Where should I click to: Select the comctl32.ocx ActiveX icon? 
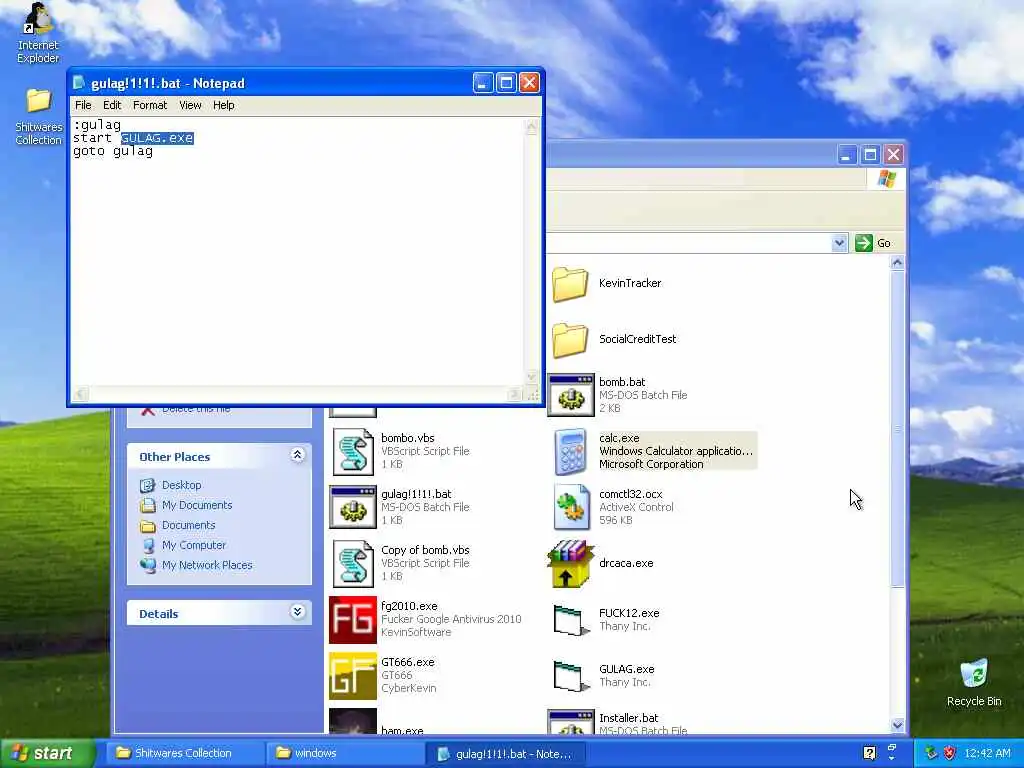(x=571, y=507)
